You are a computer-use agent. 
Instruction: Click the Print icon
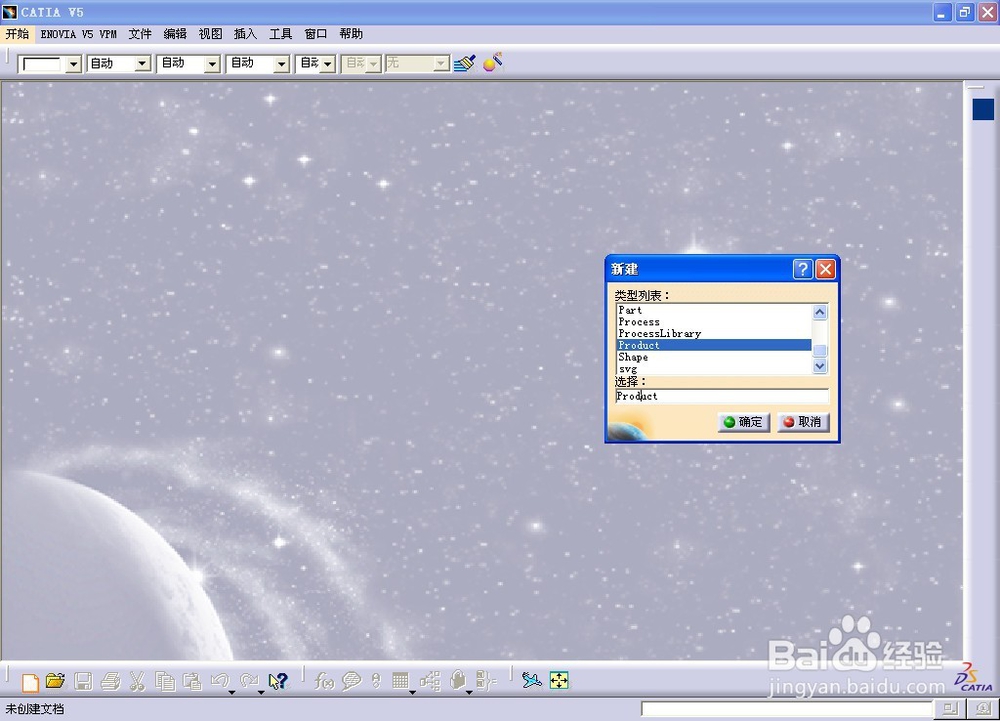click(110, 681)
